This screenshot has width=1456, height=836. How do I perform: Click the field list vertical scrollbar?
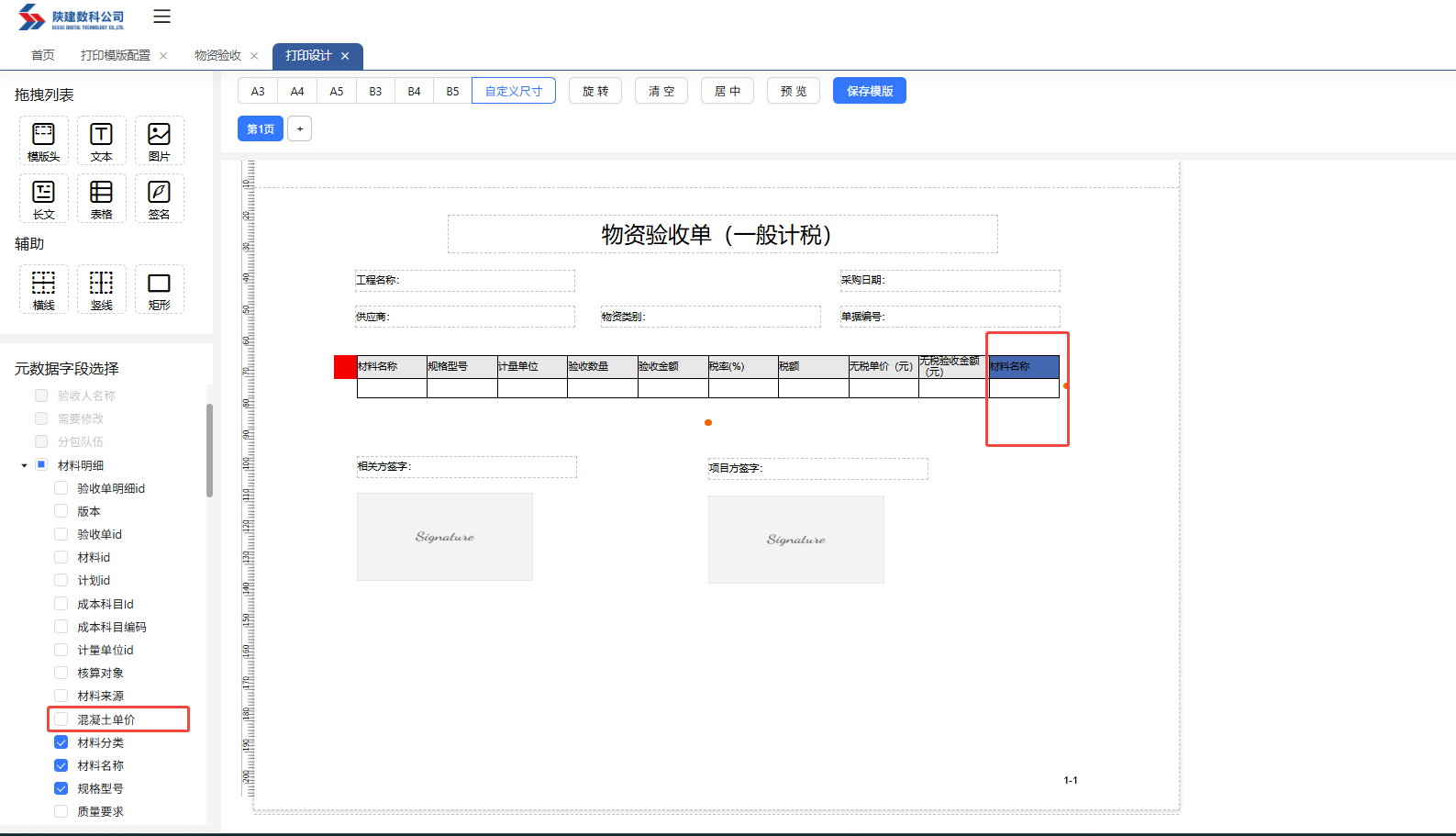[209, 450]
